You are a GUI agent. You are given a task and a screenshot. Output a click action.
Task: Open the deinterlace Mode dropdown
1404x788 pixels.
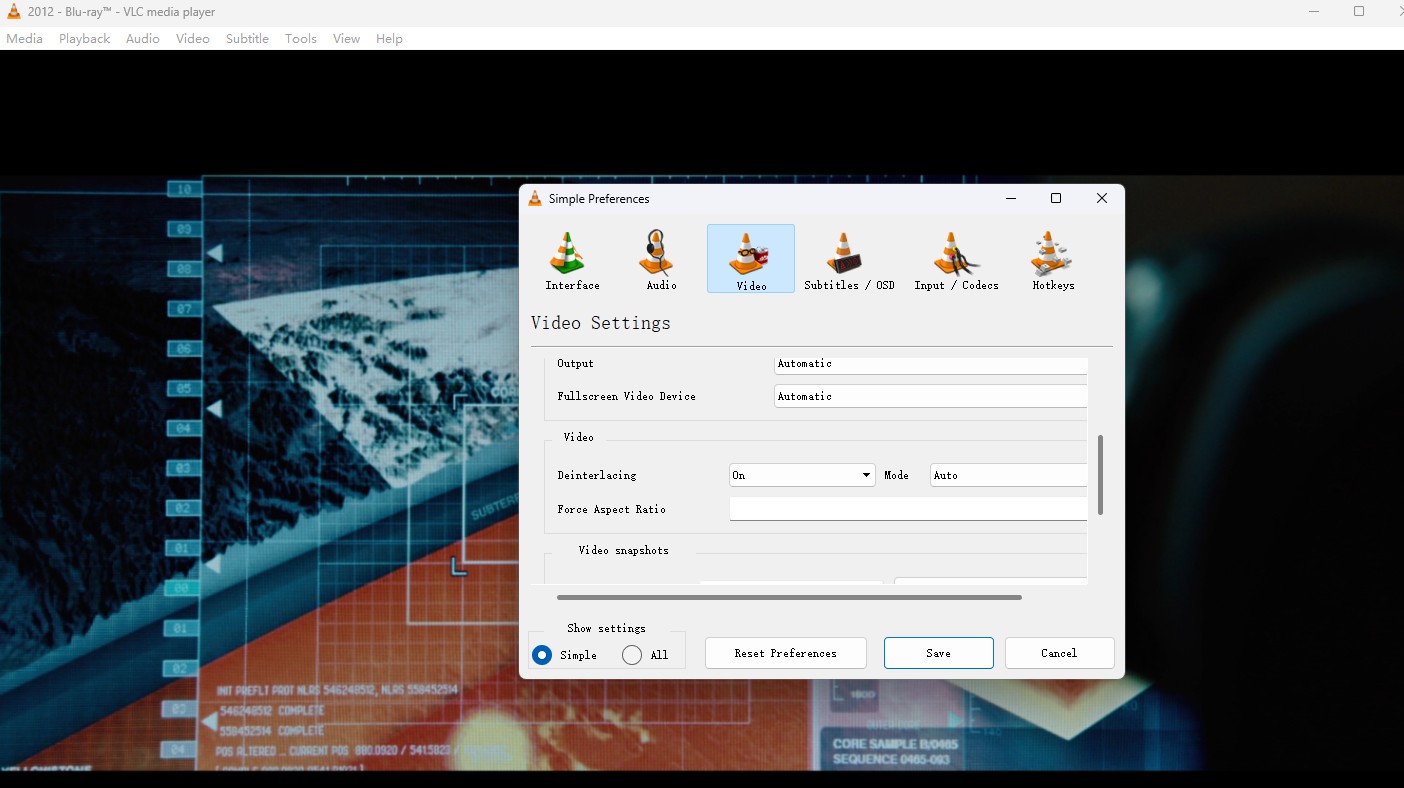pos(1007,474)
